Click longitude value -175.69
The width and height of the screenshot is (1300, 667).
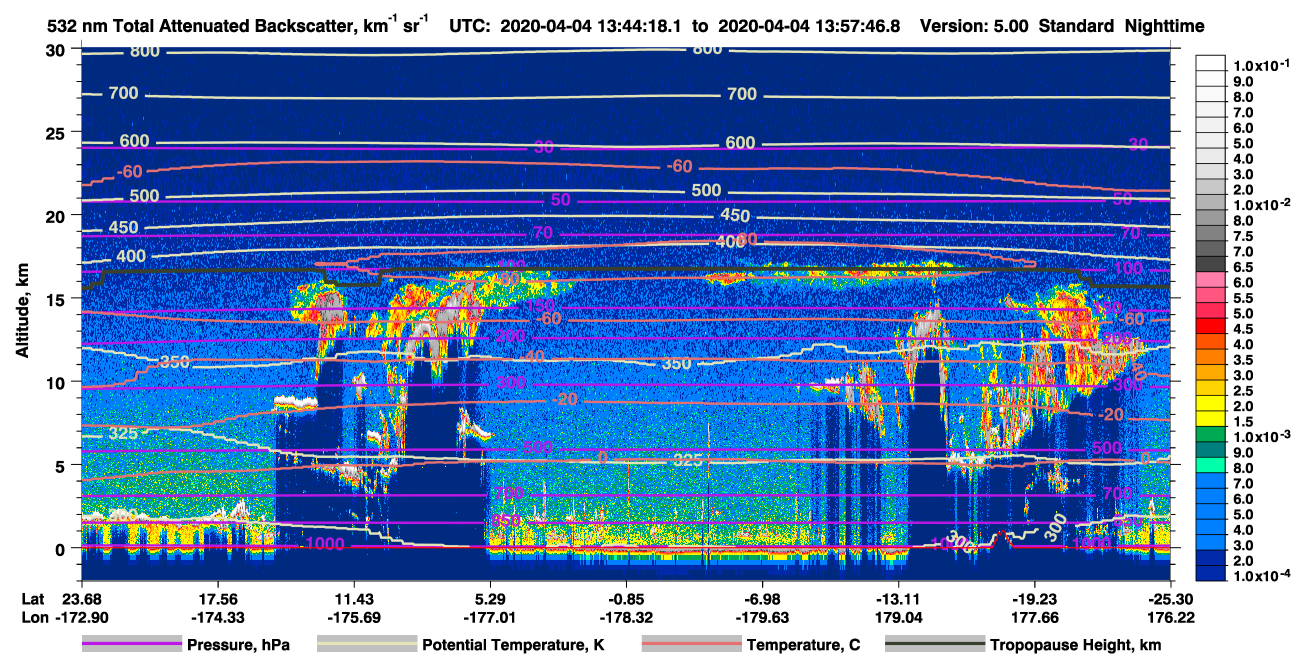pyautogui.click(x=354, y=618)
